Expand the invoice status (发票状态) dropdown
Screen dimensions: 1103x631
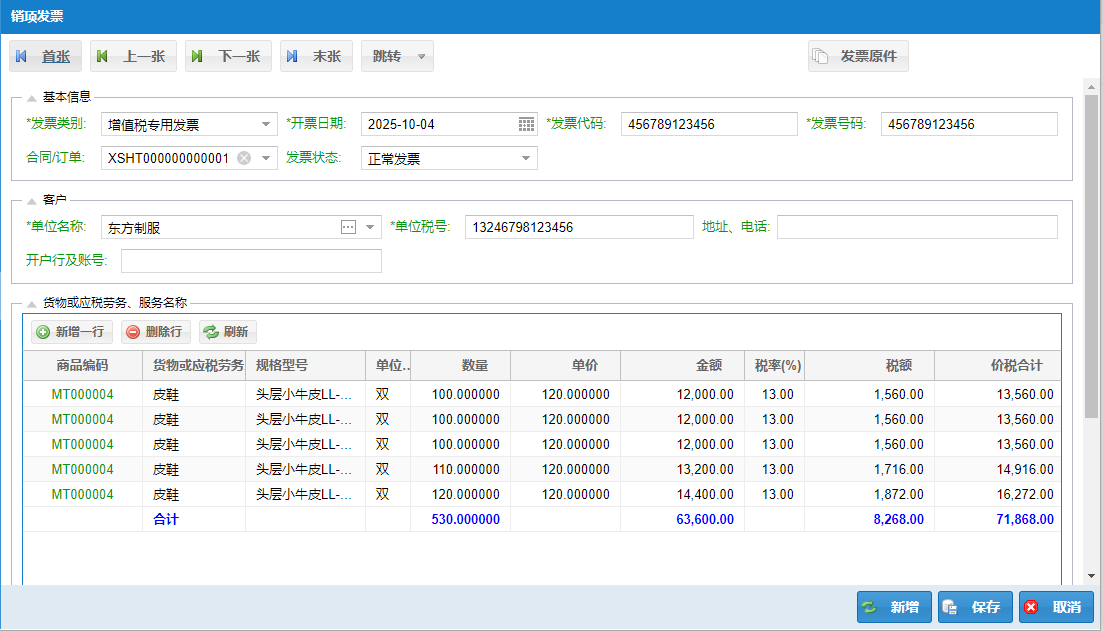[x=526, y=158]
